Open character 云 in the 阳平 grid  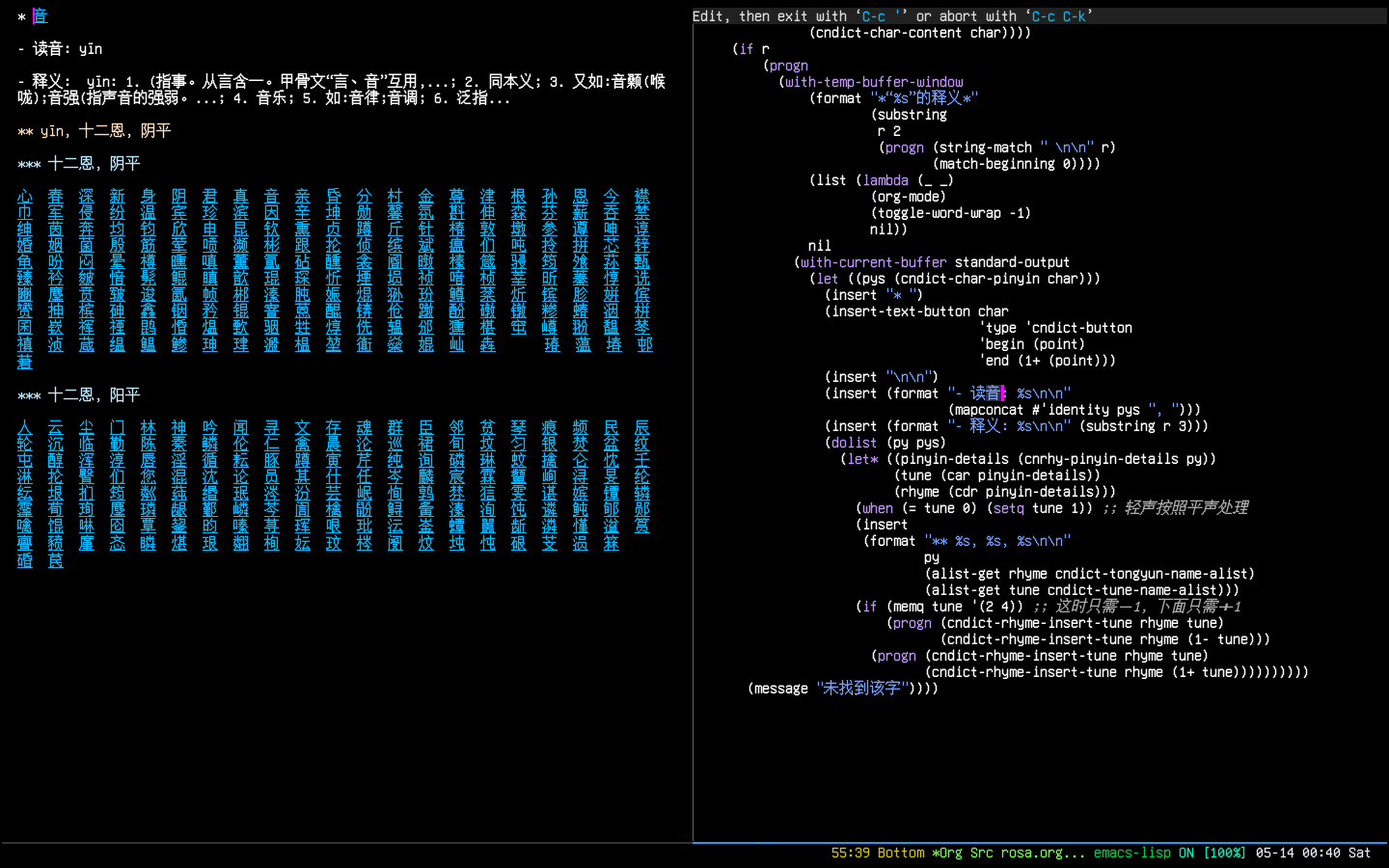tap(56, 427)
